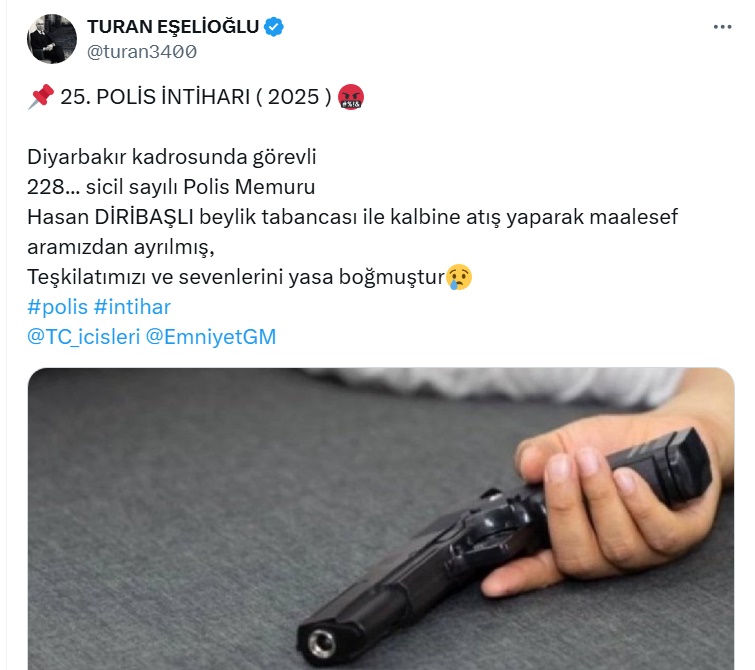
Task: Click the angry cursing face emoji
Action: (351, 96)
